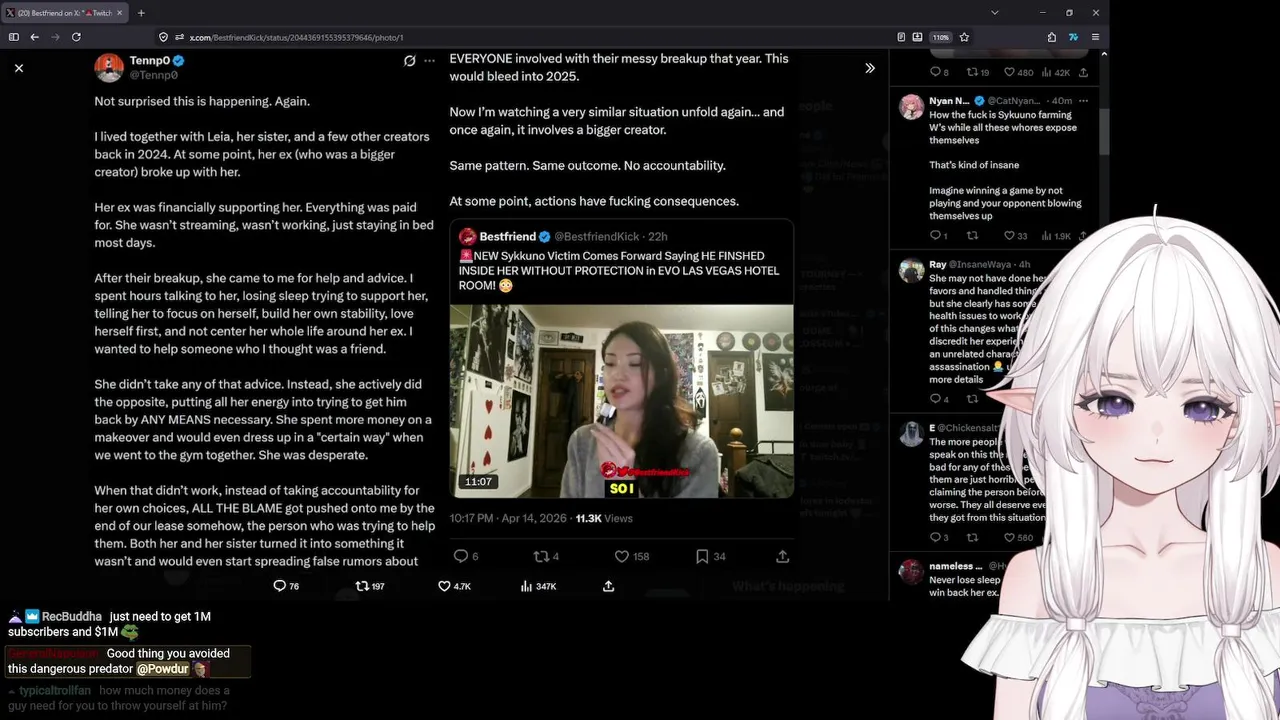Open the @CatNyan... handle link

[x=1016, y=101]
